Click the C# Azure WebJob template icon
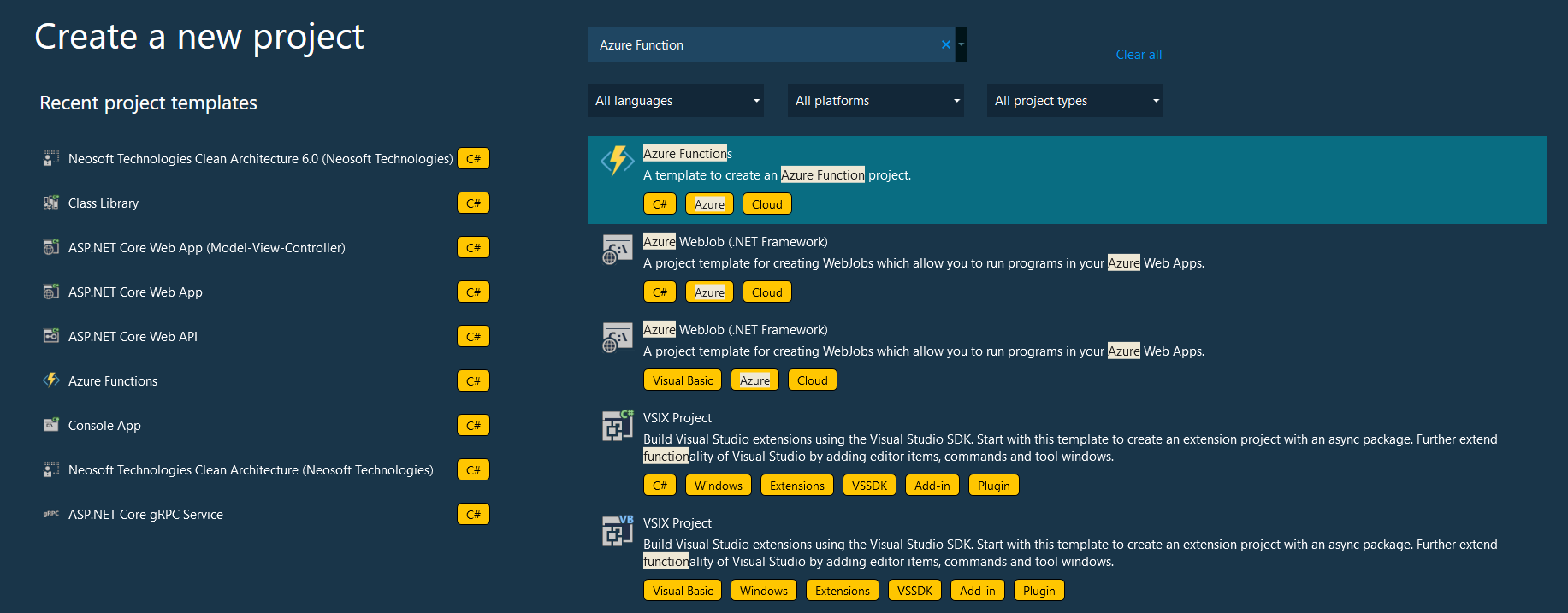 point(617,249)
